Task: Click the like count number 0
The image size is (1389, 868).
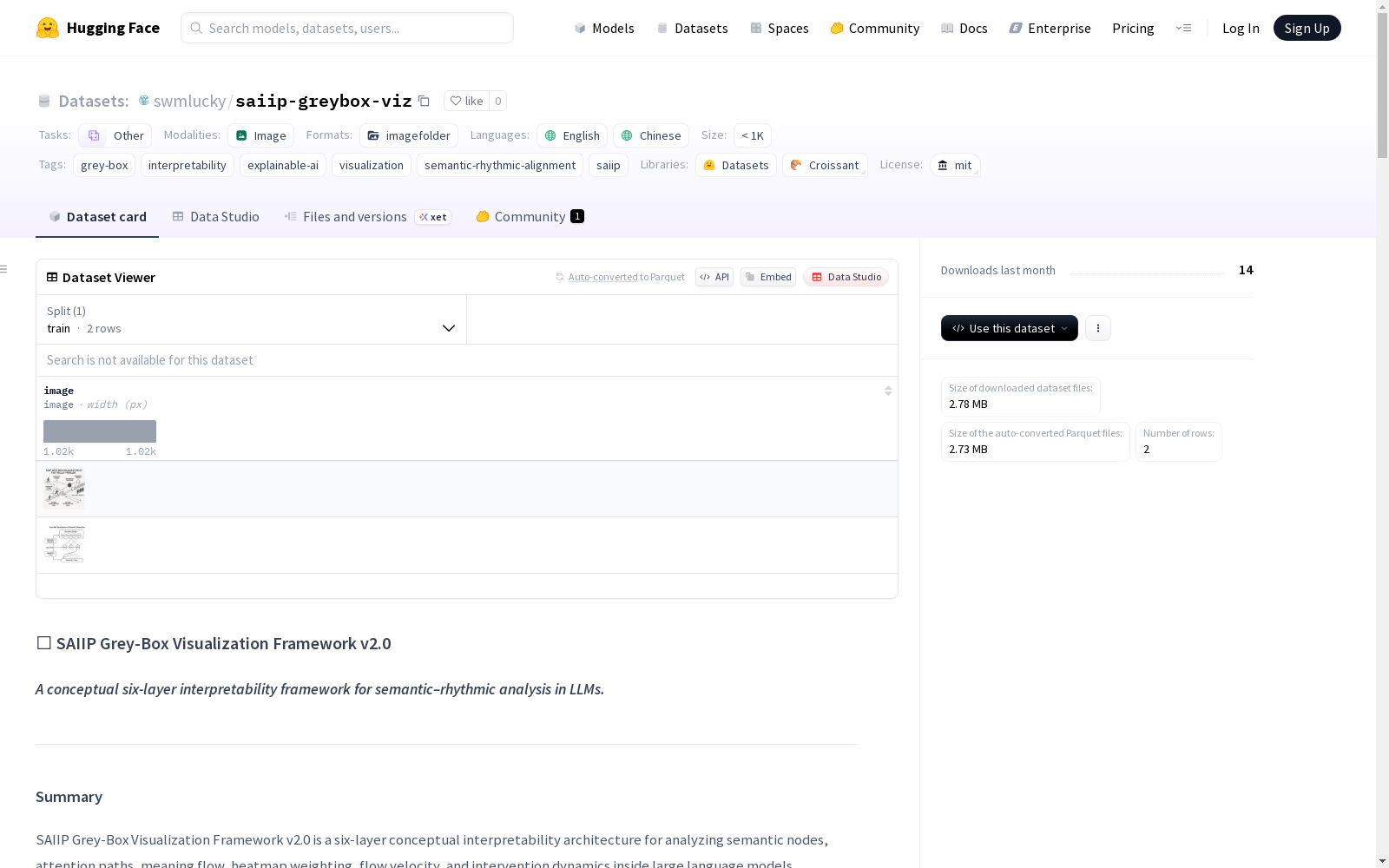Action: tap(498, 101)
